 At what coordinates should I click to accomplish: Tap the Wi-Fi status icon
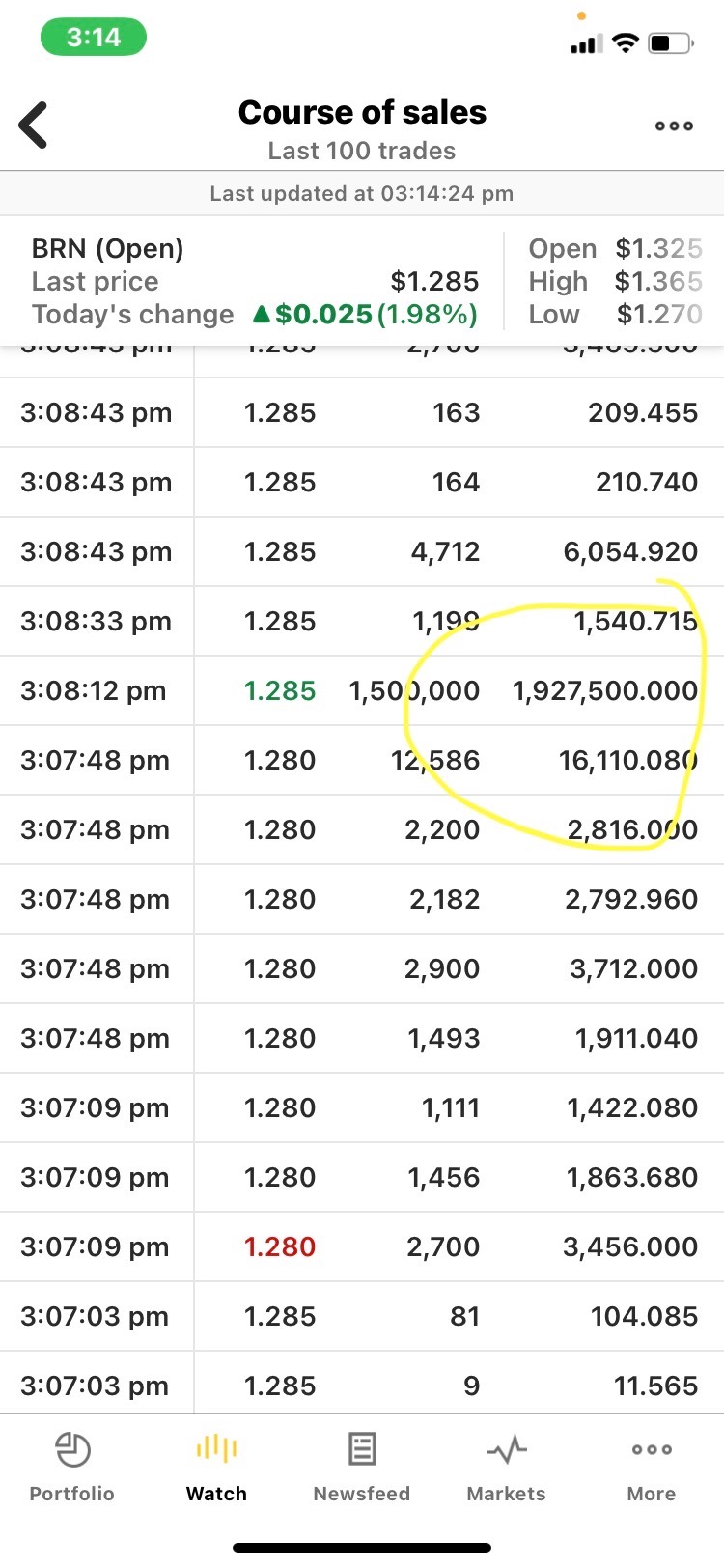click(626, 43)
